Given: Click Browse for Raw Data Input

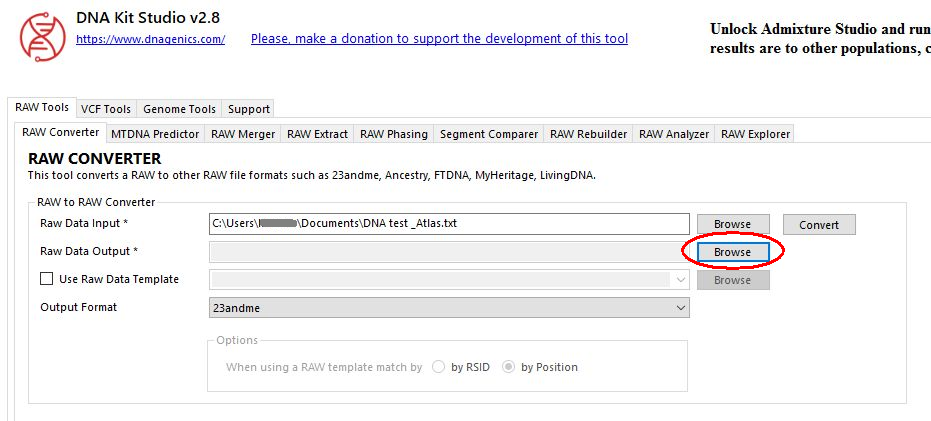Looking at the screenshot, I should tap(732, 224).
